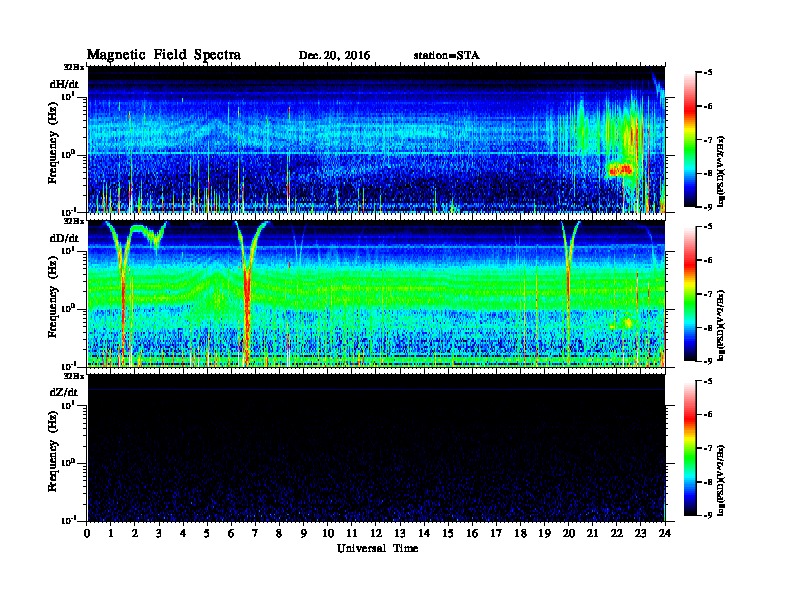Image resolution: width=792 pixels, height=612 pixels.
Task: Click the 'dZ/dt' panel label
Action: tap(64, 392)
